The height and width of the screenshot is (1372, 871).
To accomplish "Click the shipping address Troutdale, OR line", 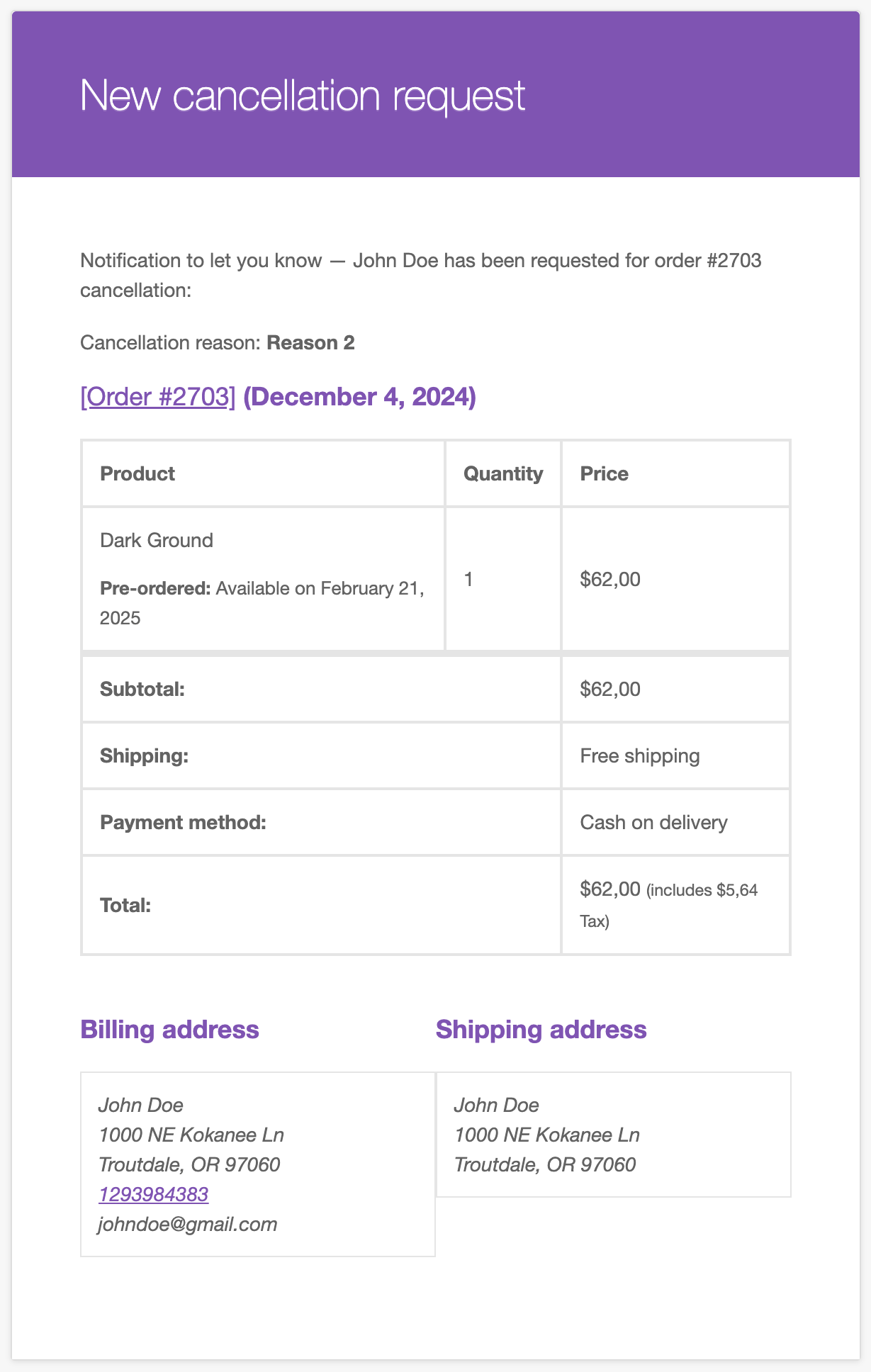I will [x=545, y=1164].
